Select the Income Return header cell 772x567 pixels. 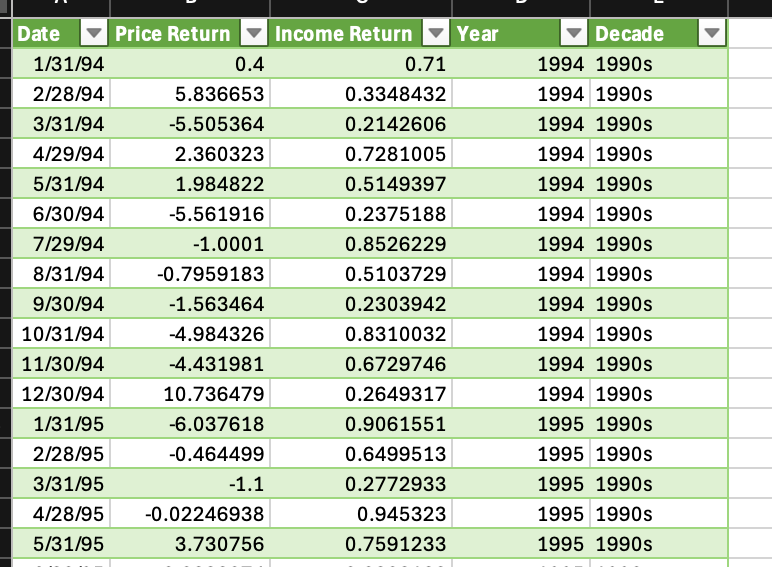tap(360, 33)
